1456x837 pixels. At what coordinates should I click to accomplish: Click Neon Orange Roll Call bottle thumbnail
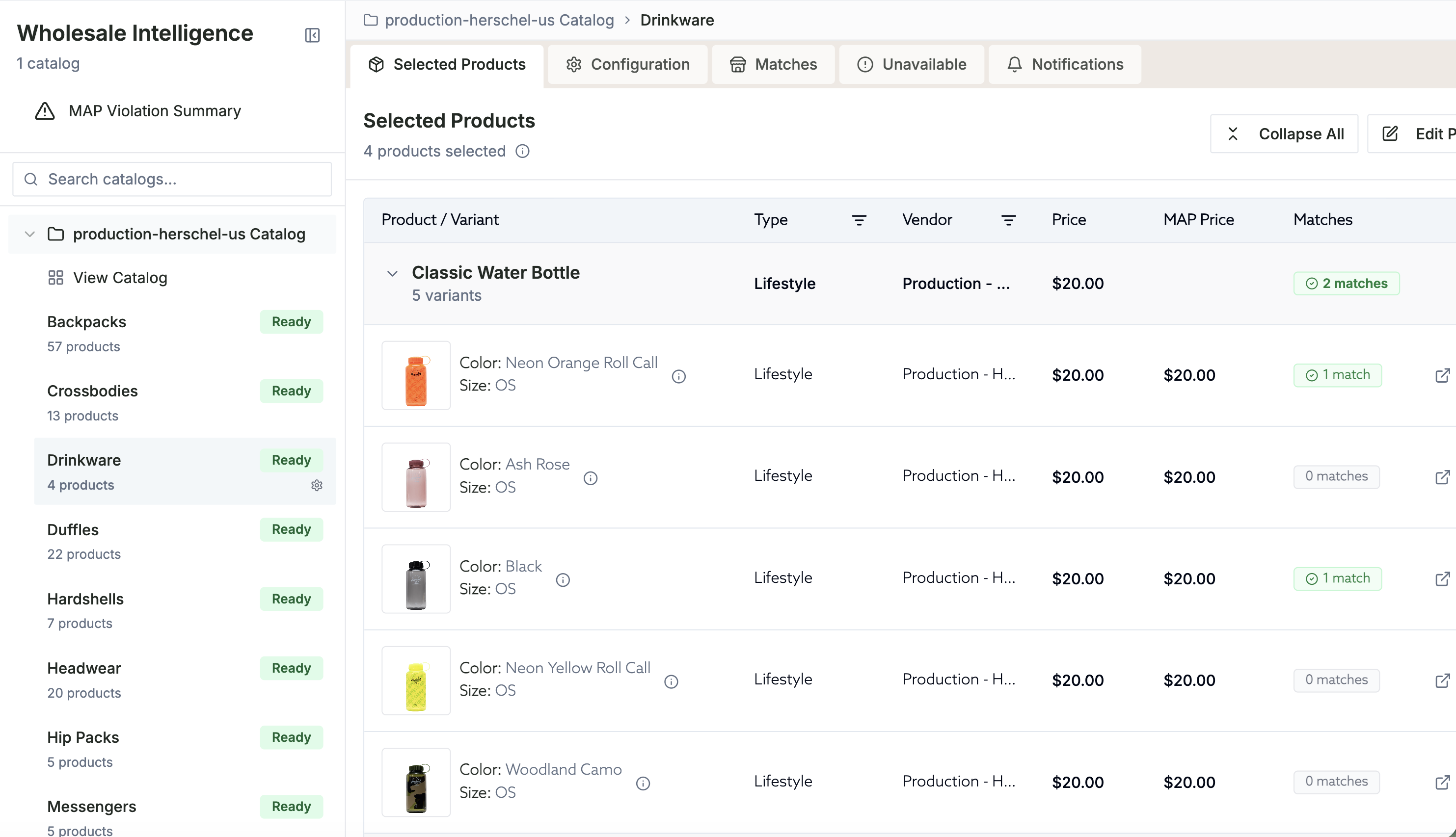click(416, 375)
